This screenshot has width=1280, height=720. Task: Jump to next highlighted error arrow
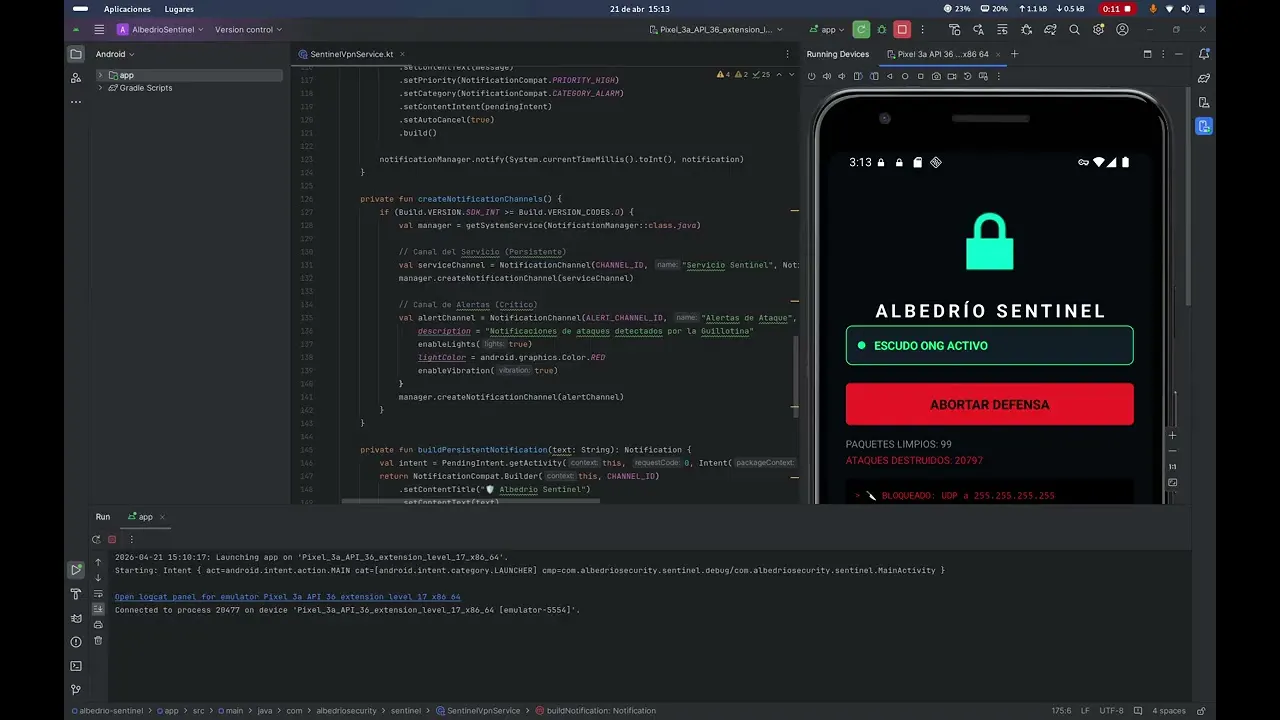[x=791, y=74]
